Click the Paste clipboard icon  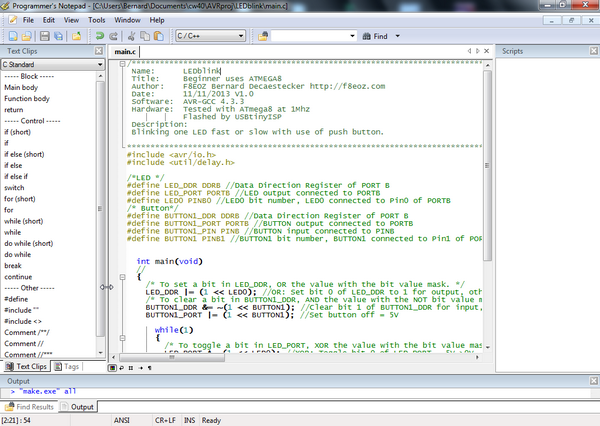click(159, 36)
